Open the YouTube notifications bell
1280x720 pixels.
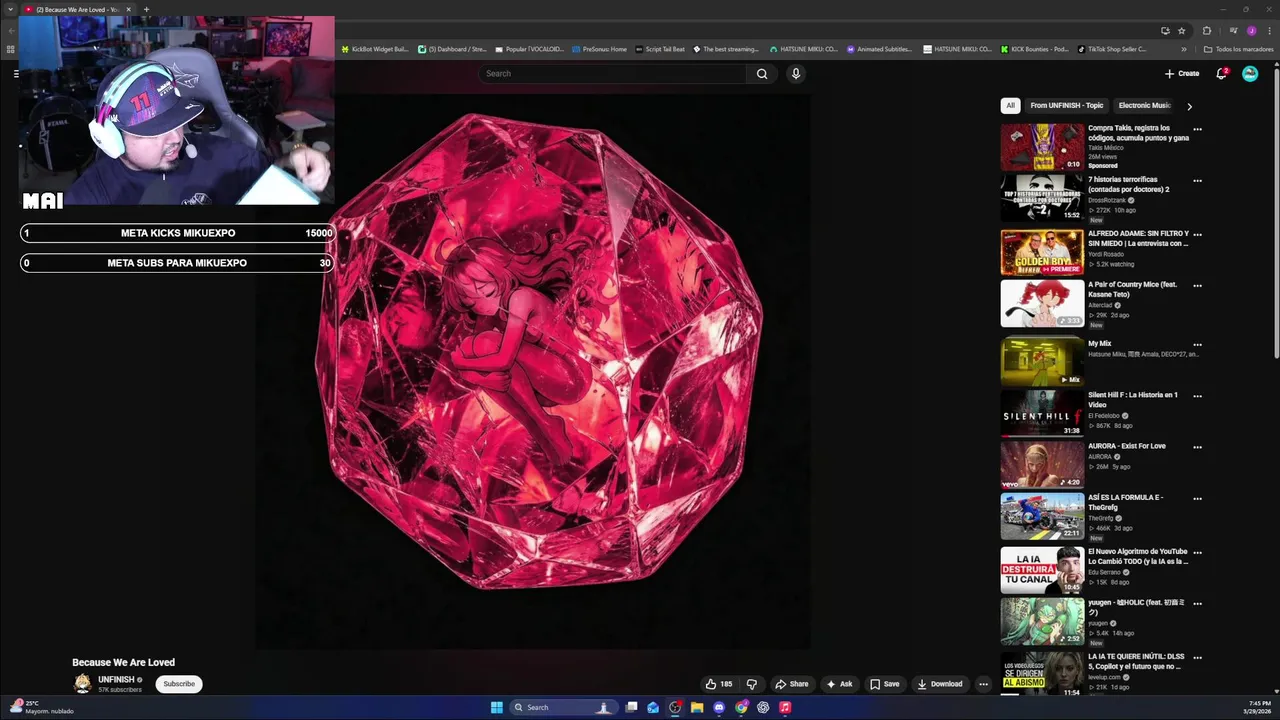click(1221, 73)
